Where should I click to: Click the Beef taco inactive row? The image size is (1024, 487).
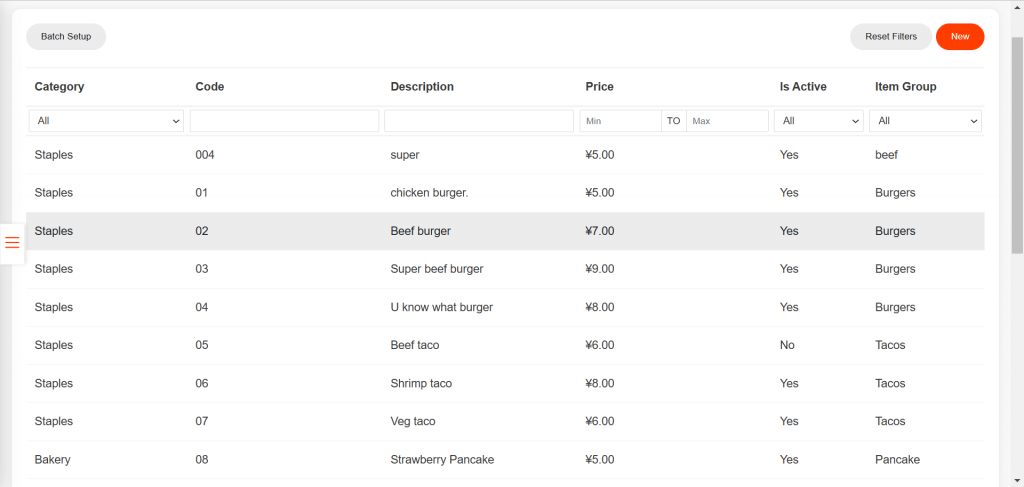click(414, 346)
